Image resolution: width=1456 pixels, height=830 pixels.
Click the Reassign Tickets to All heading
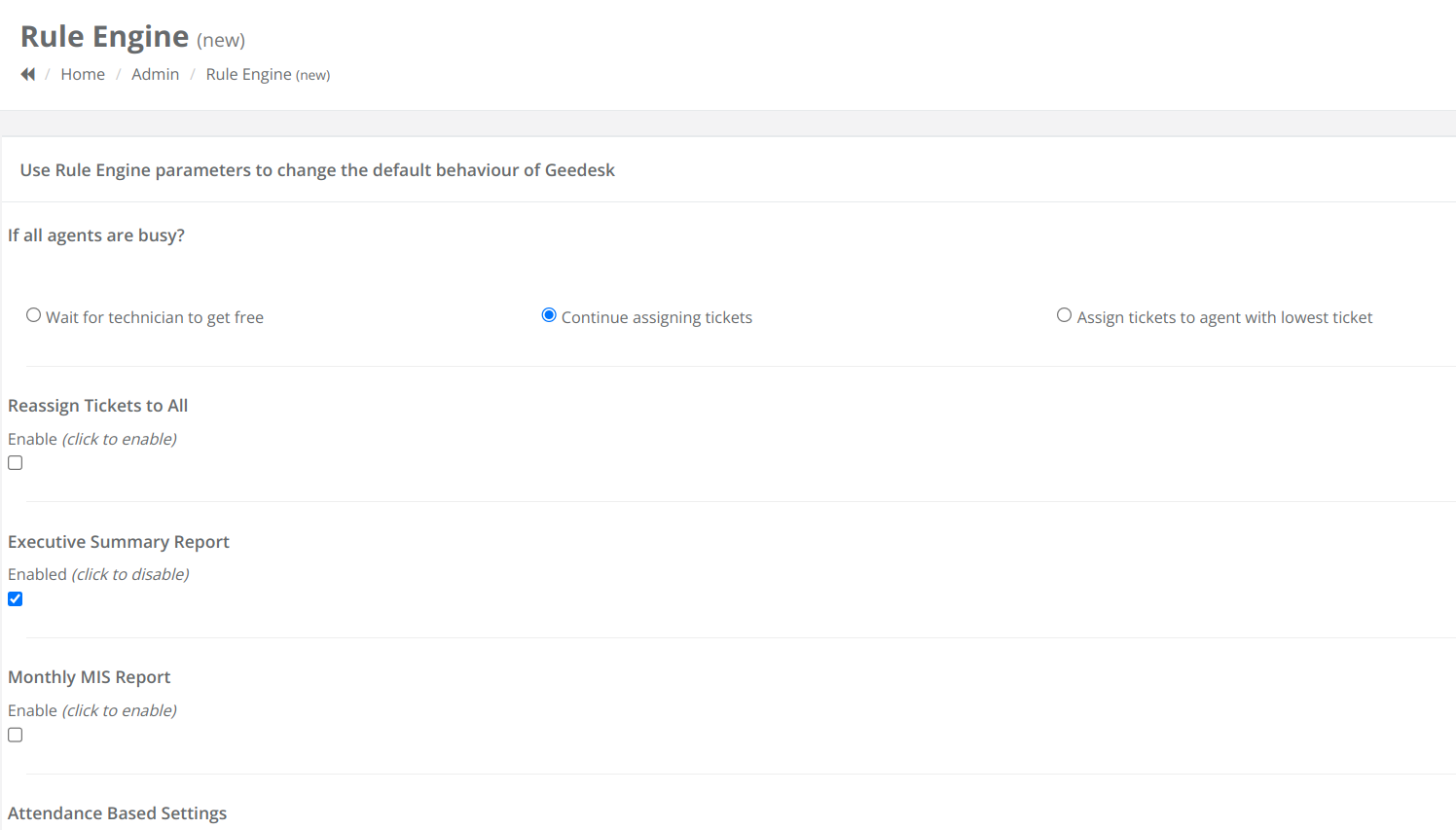pyautogui.click(x=97, y=406)
